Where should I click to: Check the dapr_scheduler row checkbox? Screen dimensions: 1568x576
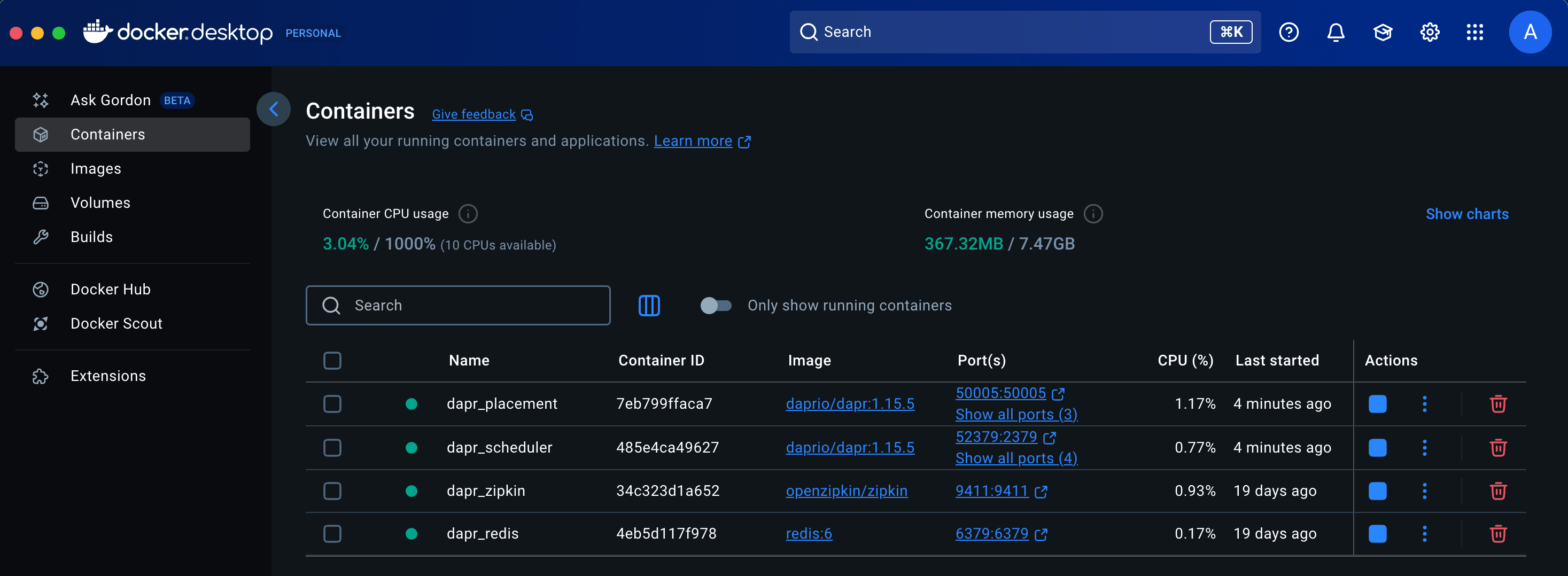pyautogui.click(x=332, y=448)
